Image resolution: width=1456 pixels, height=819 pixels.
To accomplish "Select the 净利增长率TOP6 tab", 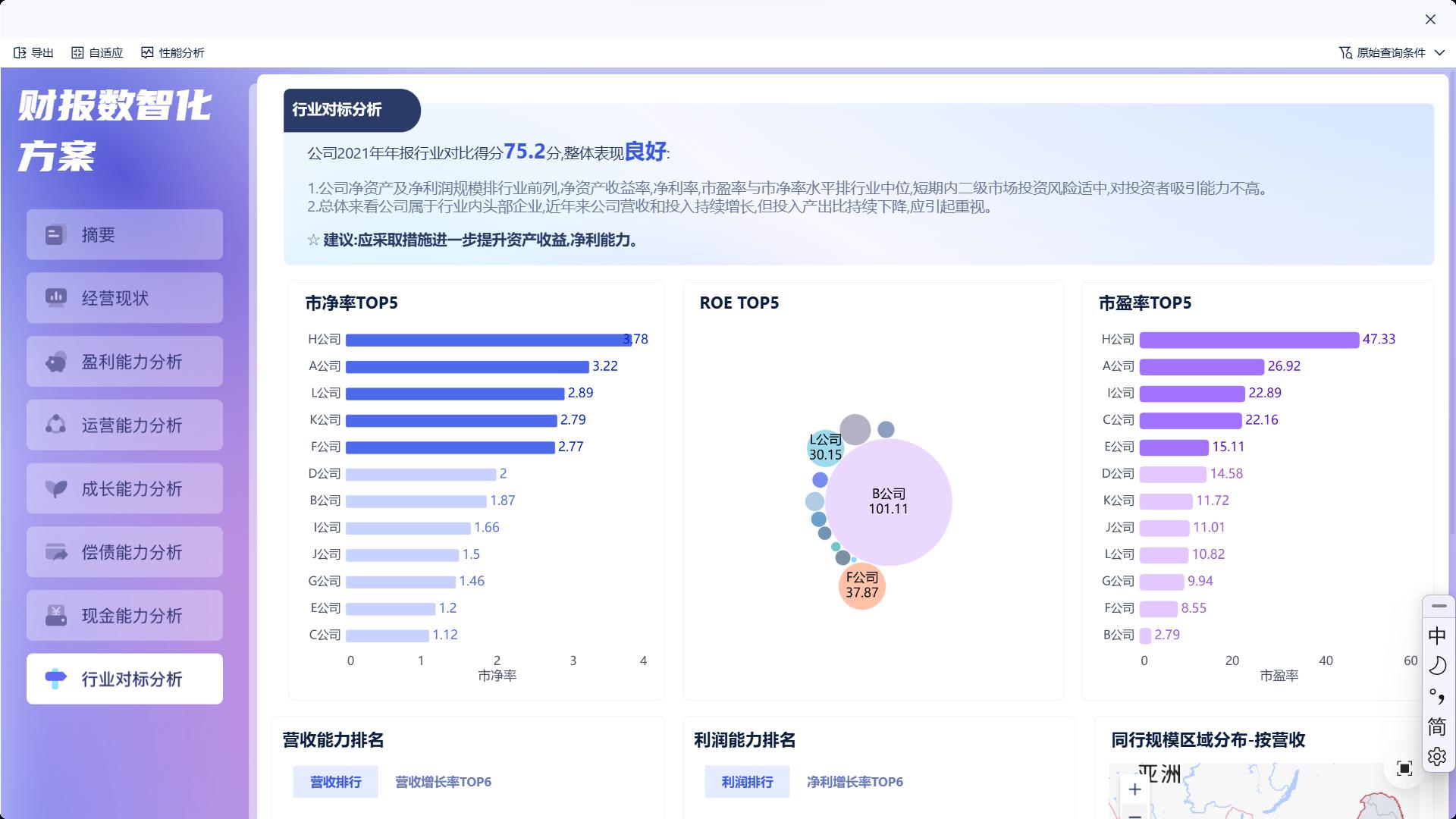I will [855, 782].
